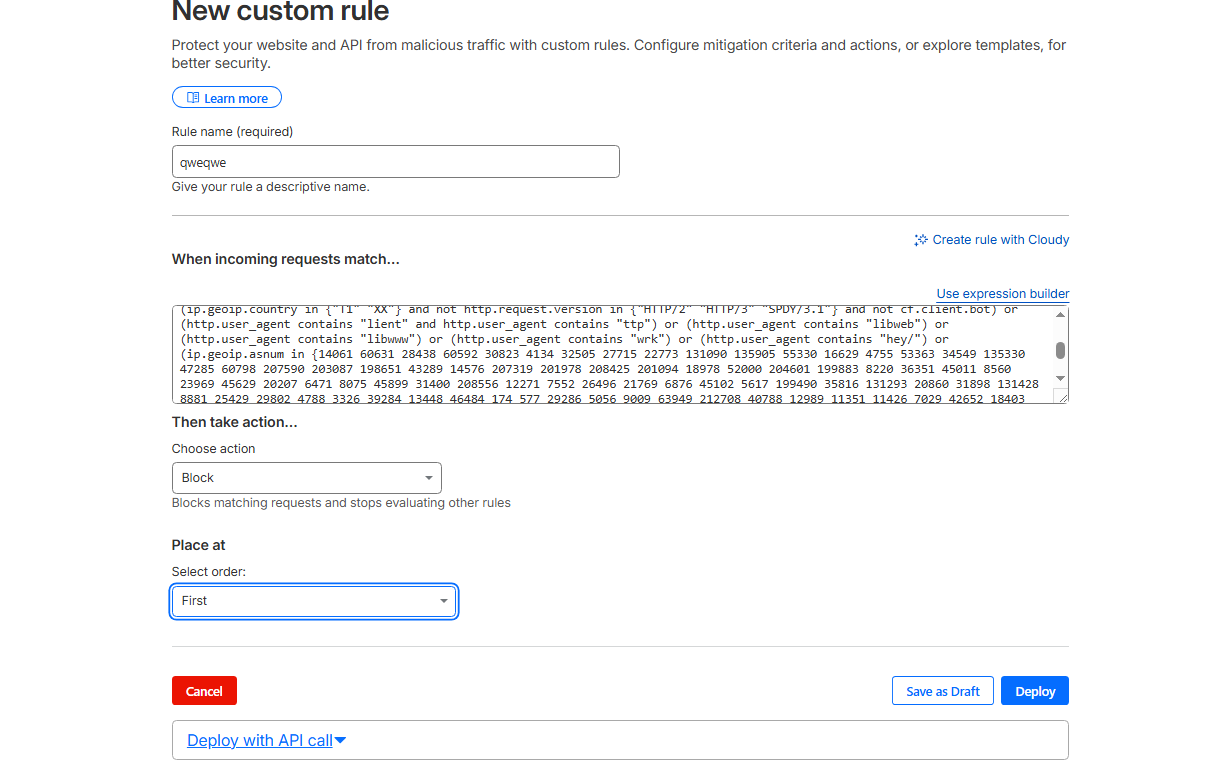
Task: Click the Cloudy sparkle icon
Action: (921, 240)
